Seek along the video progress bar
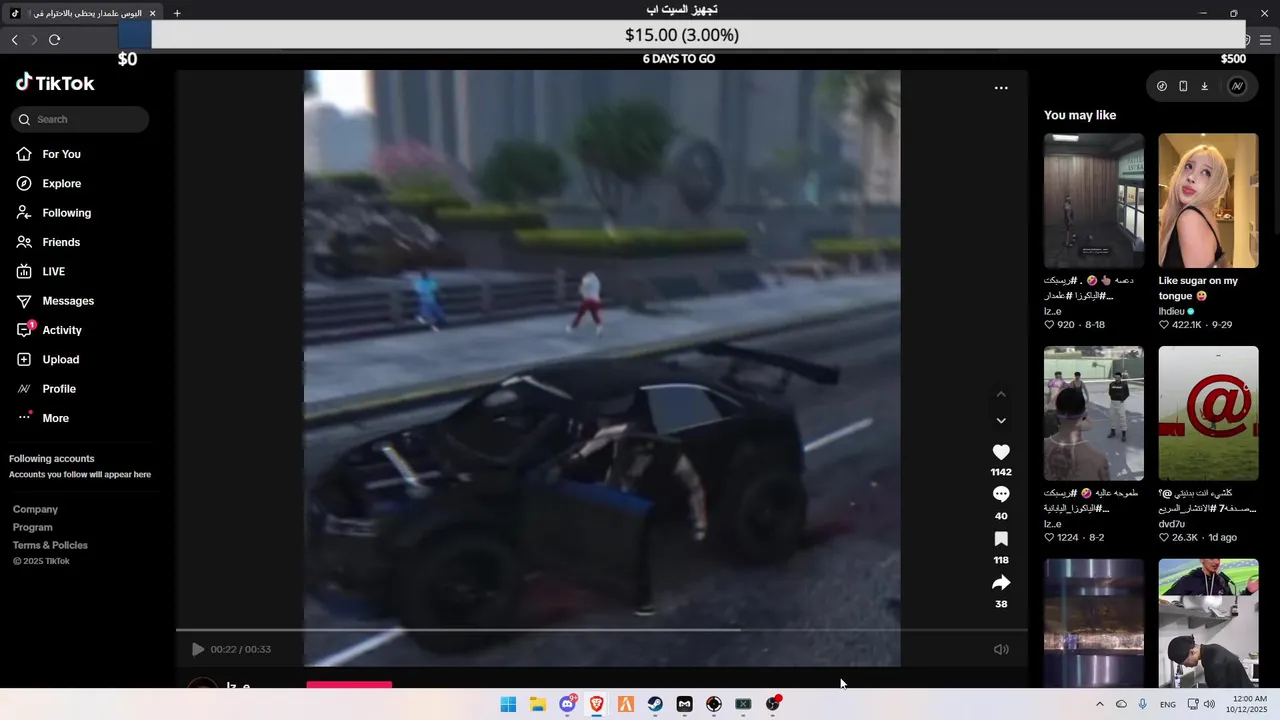This screenshot has height=720, width=1280. click(602, 630)
